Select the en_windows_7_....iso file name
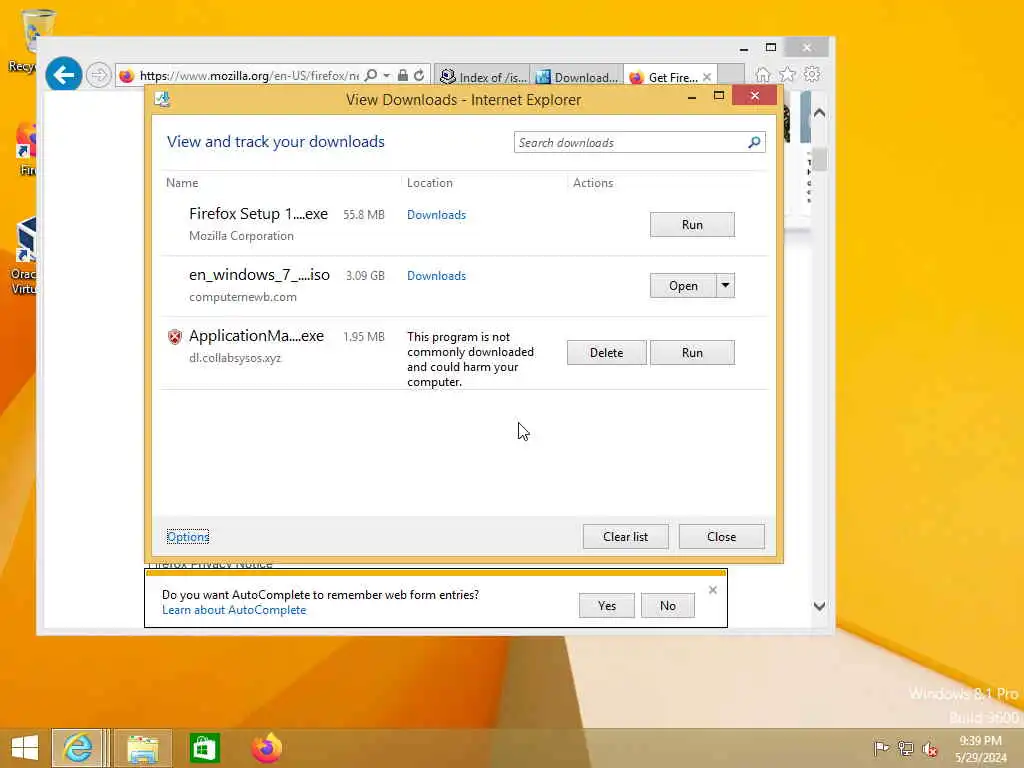This screenshot has width=1024, height=768. (259, 275)
